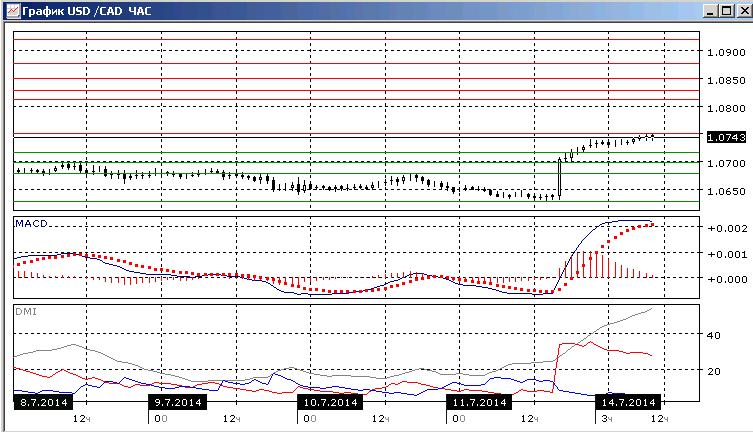Click the 1.0700 price axis label
753x432 pixels.
point(726,164)
